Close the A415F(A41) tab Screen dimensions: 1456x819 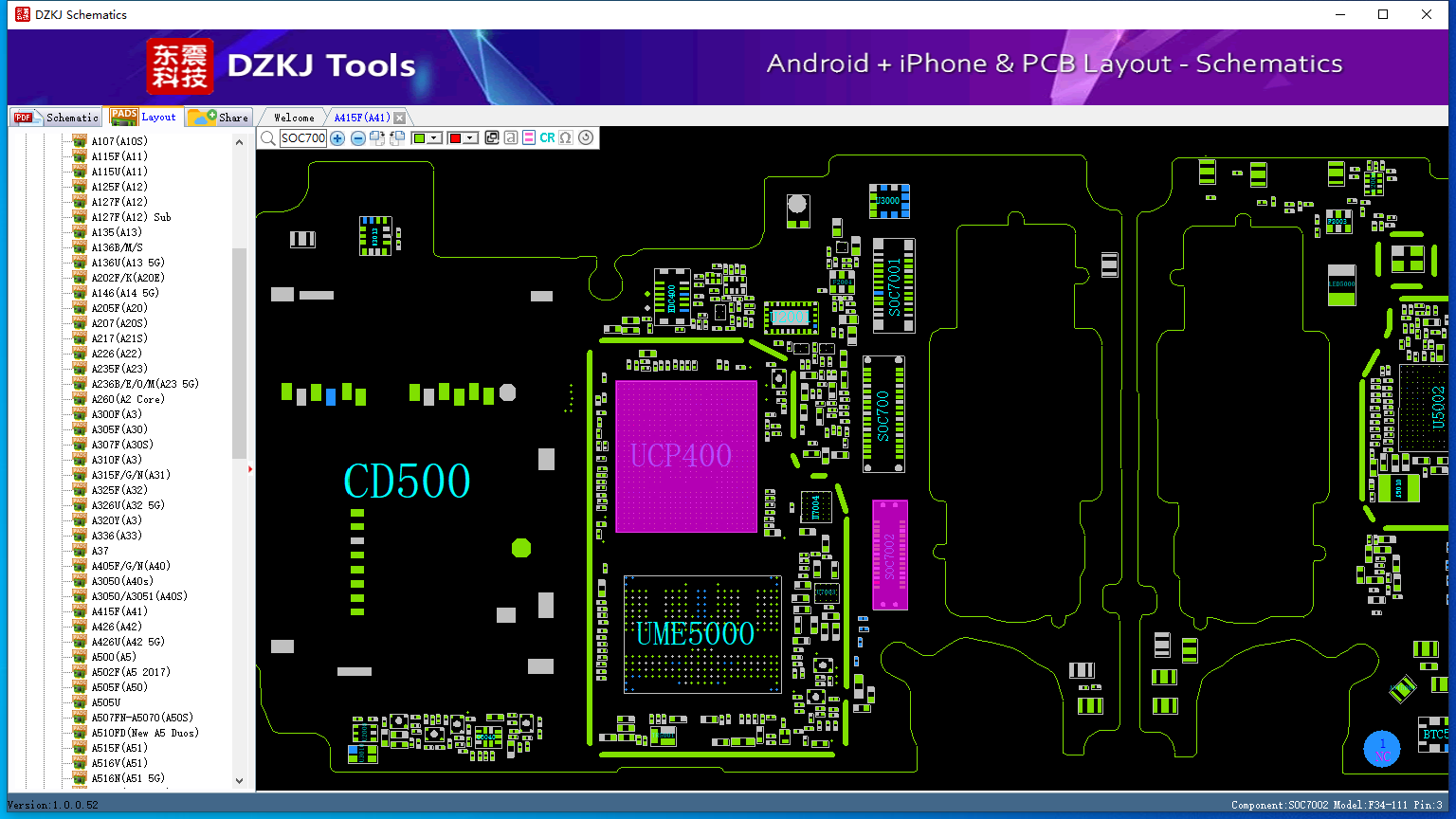(400, 118)
